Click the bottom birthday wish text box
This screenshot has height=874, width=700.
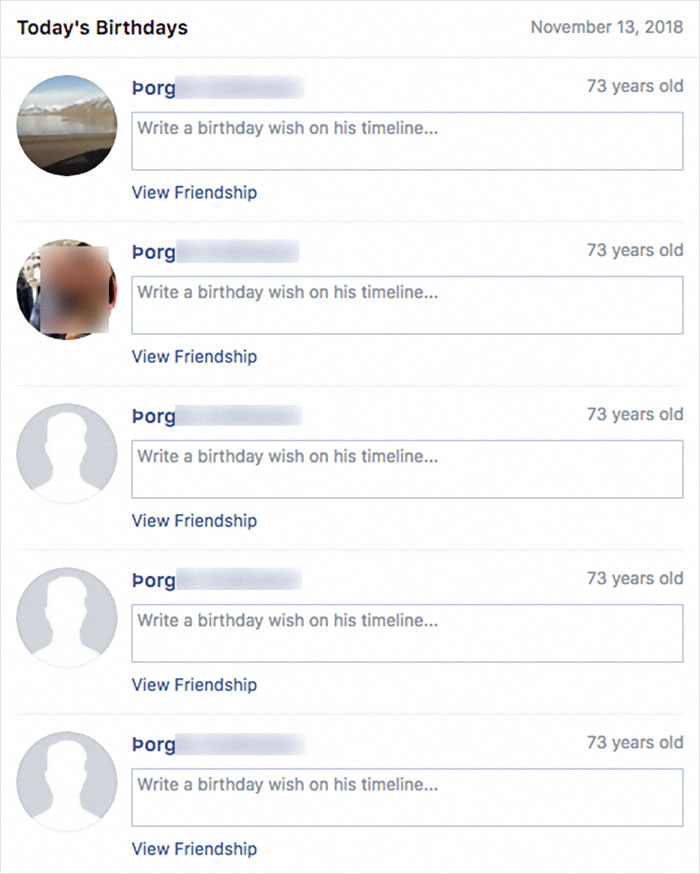coord(405,798)
